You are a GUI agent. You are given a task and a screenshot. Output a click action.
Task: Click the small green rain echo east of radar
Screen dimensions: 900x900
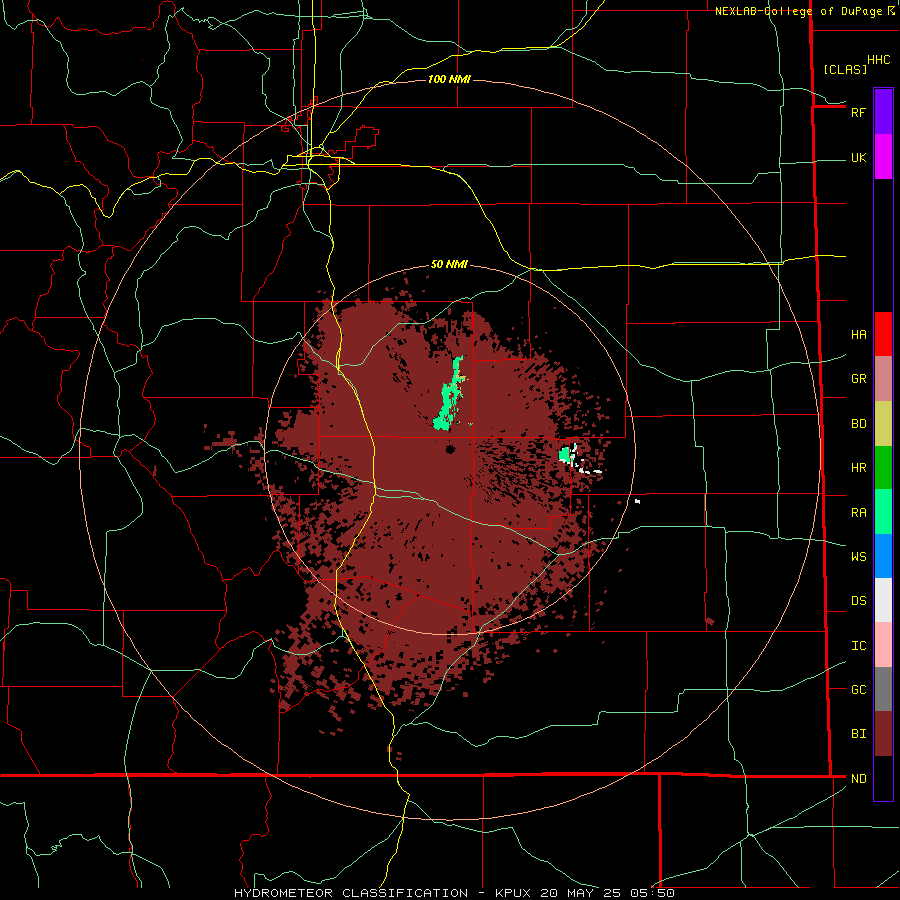pyautogui.click(x=565, y=455)
